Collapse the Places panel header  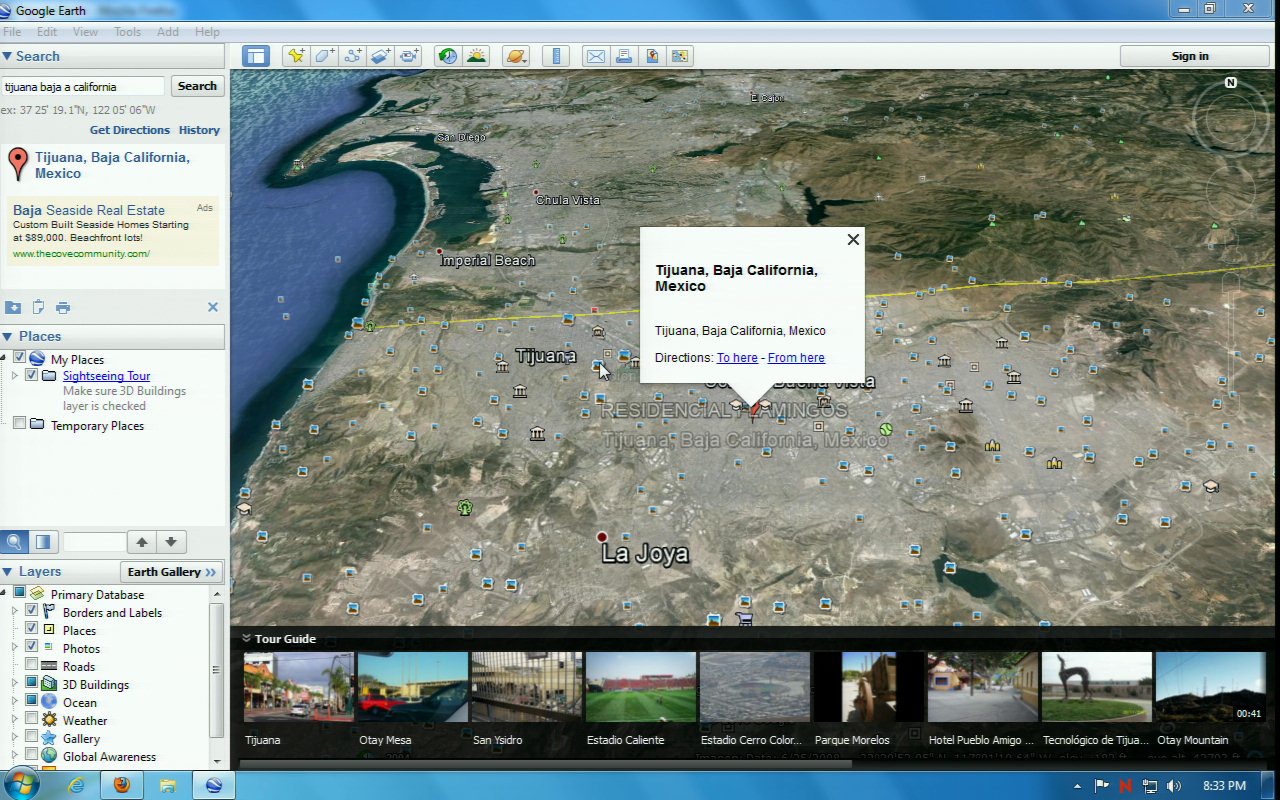click(x=8, y=337)
